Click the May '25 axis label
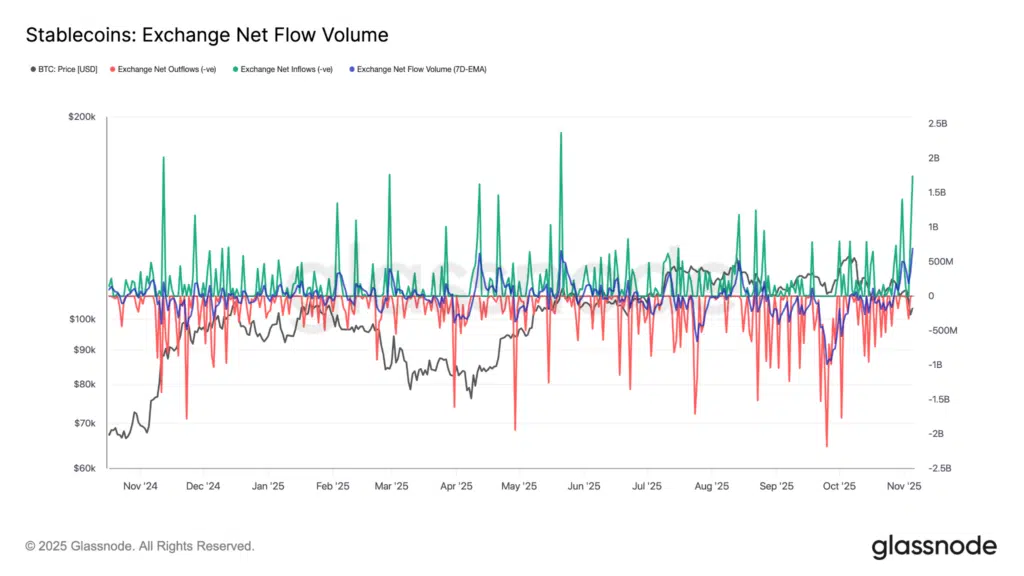1024x576 pixels. [520, 486]
